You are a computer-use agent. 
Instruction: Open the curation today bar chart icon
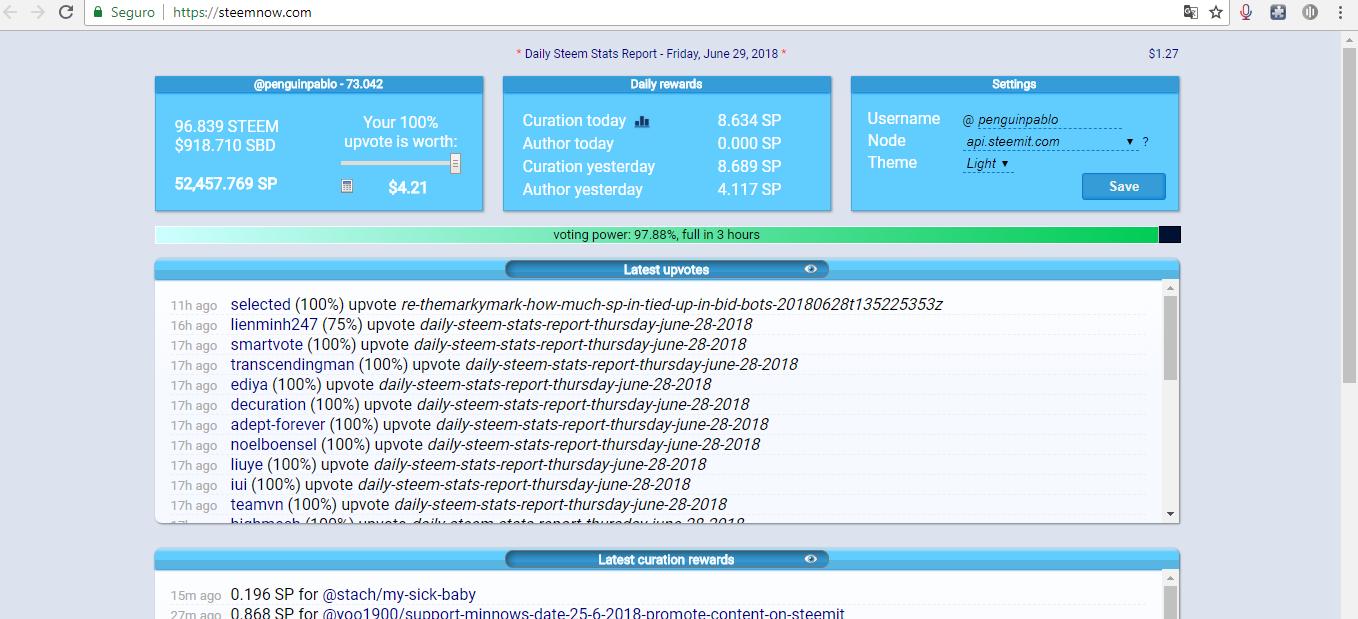point(642,121)
